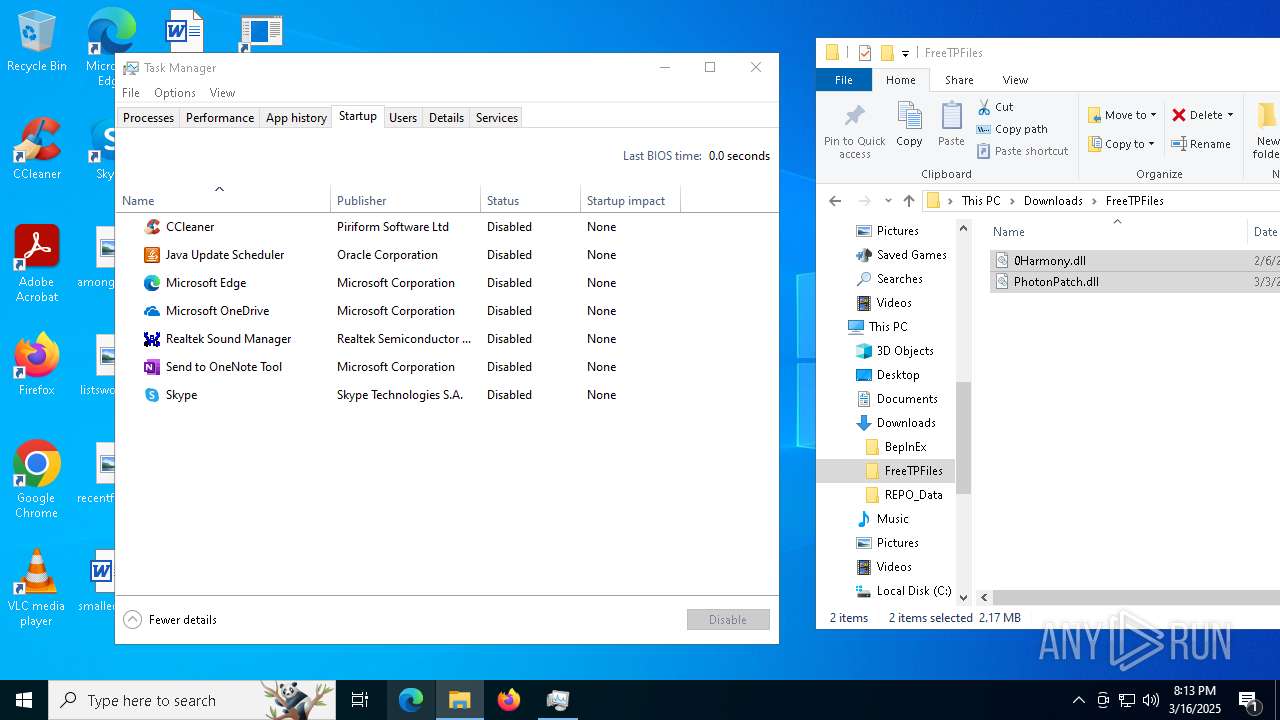The image size is (1280, 720).
Task: Click Paste shortcut in ribbon
Action: point(1022,151)
